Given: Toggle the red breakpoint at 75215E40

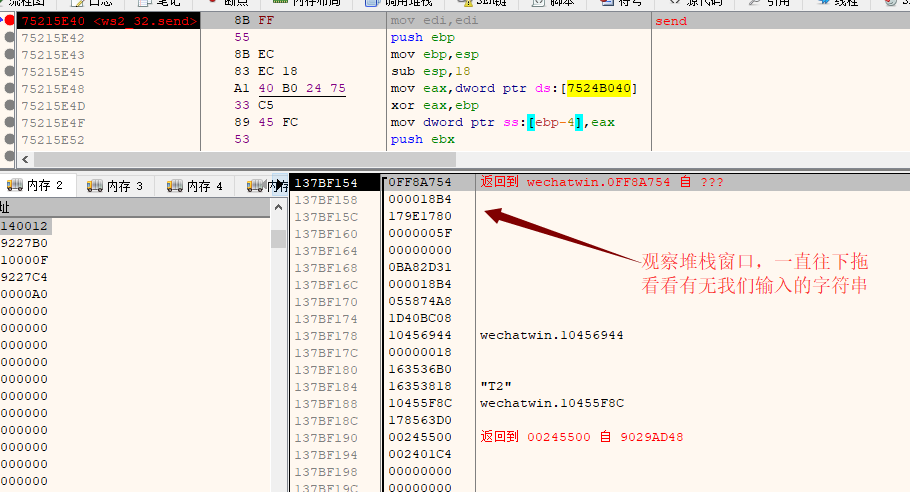Looking at the screenshot, I should coord(9,20).
